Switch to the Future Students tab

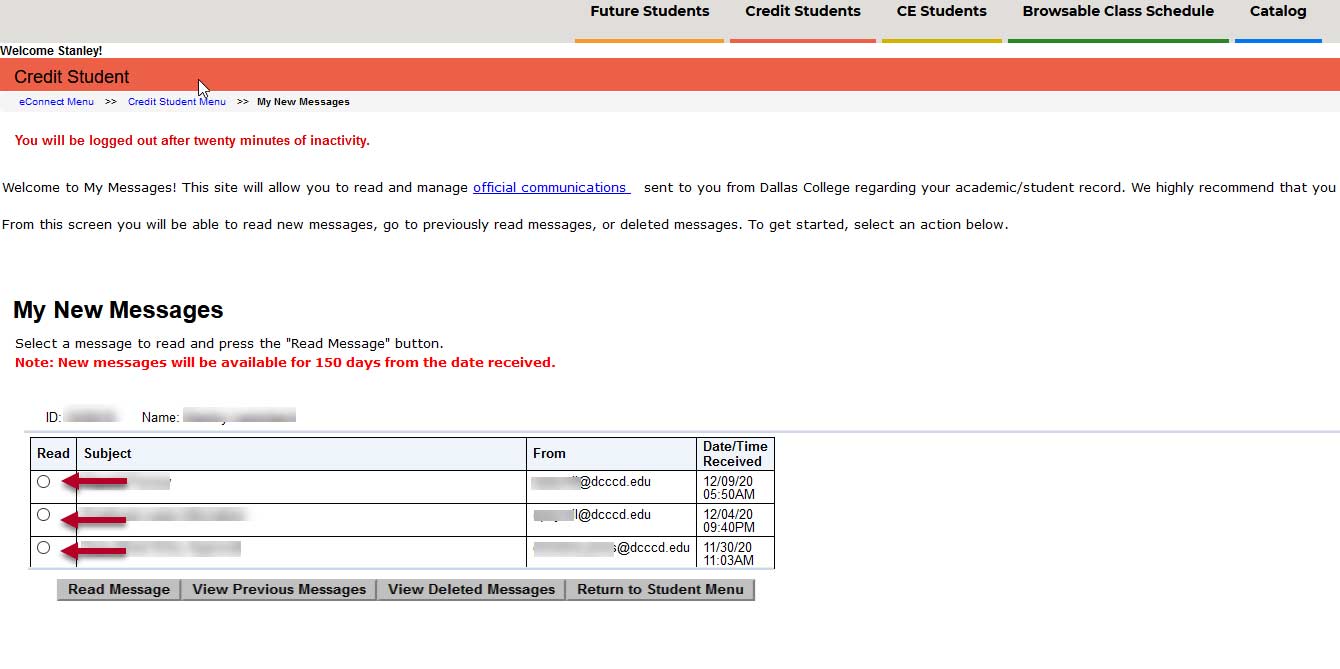point(649,11)
